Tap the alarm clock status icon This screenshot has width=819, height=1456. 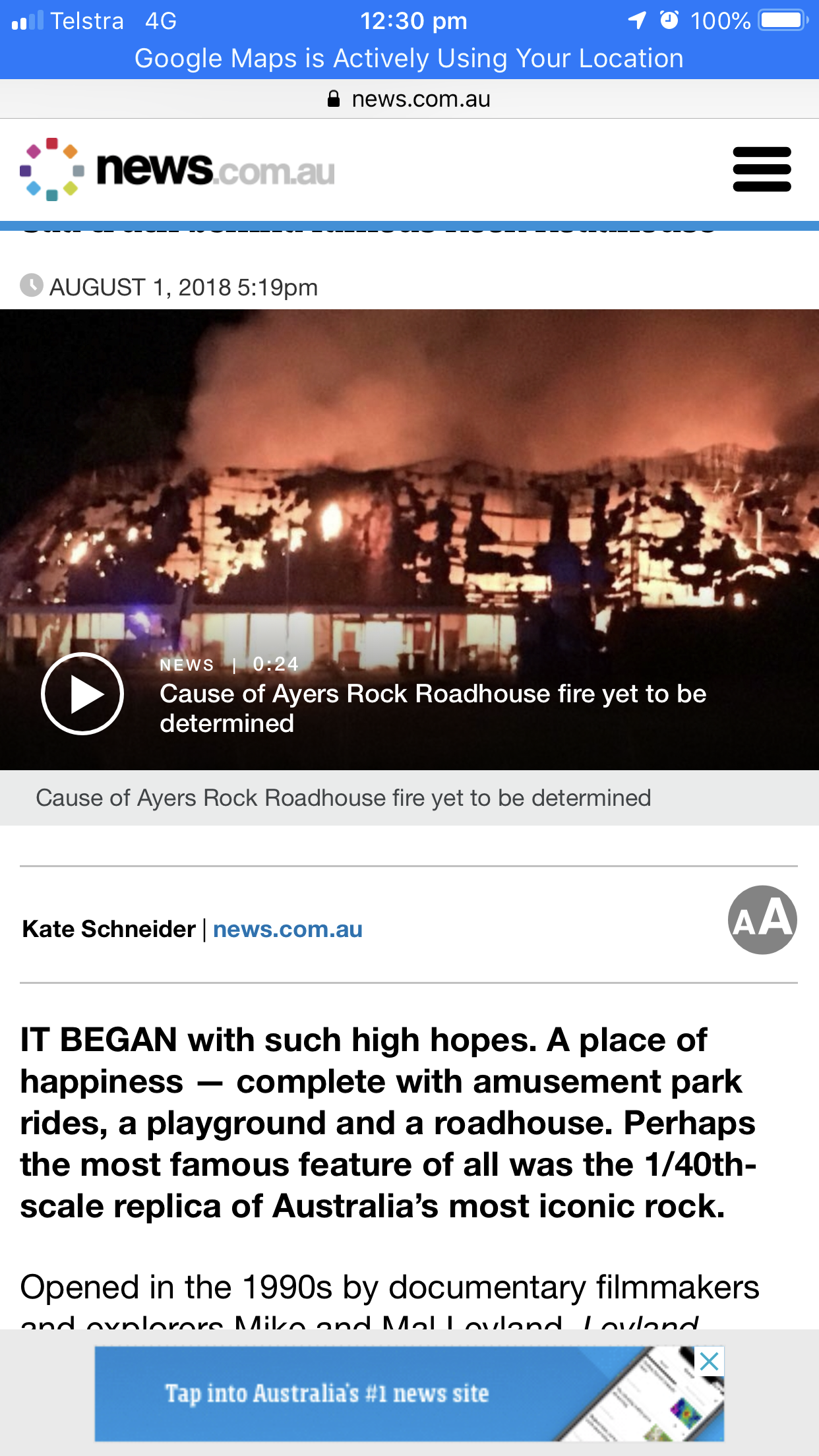click(x=669, y=20)
